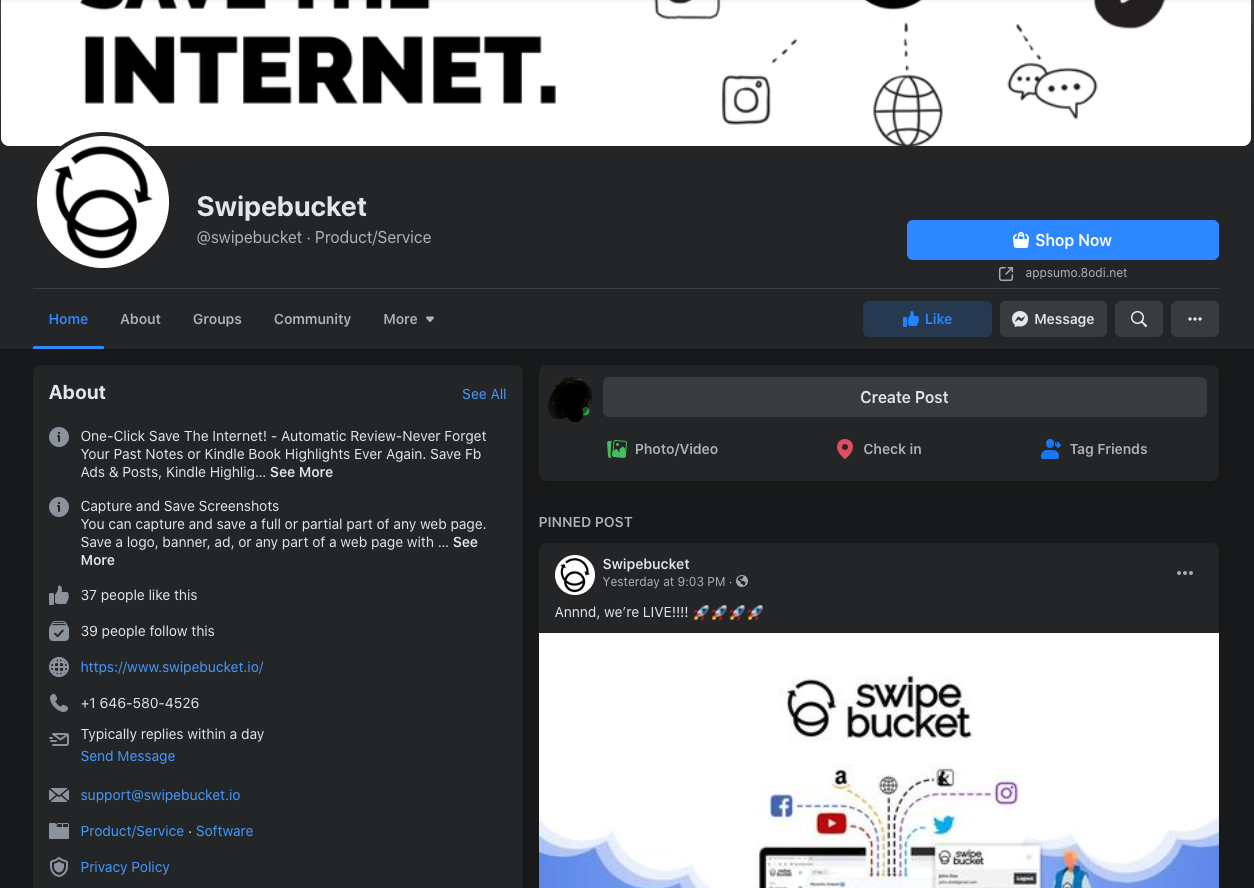Toggle the Like page button
The width and height of the screenshot is (1254, 888).
coord(927,319)
